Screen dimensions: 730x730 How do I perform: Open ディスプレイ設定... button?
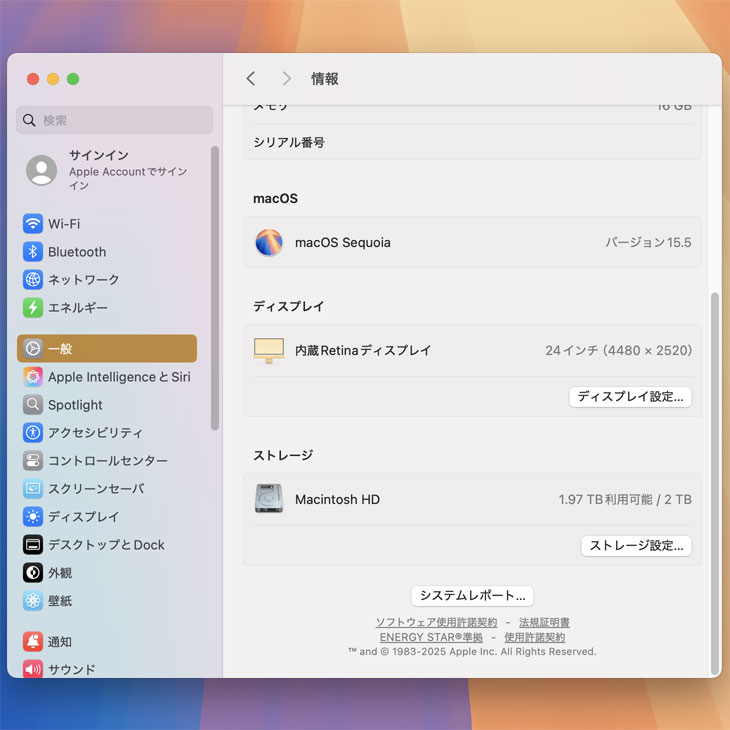pyautogui.click(x=630, y=397)
